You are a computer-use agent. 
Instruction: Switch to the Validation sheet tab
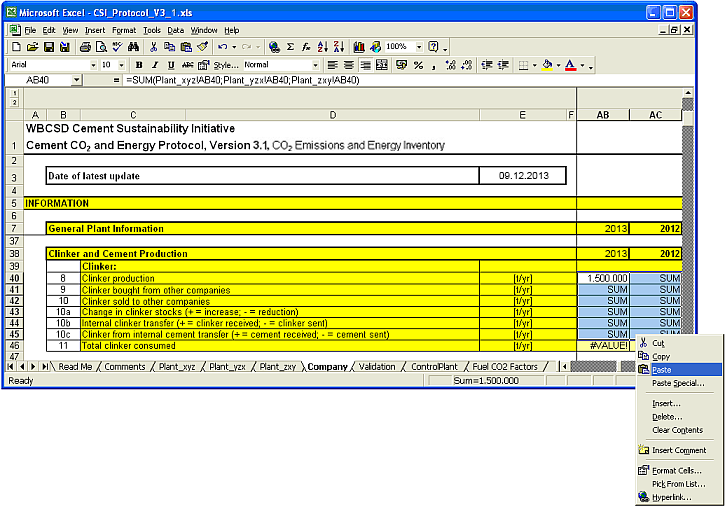click(377, 367)
